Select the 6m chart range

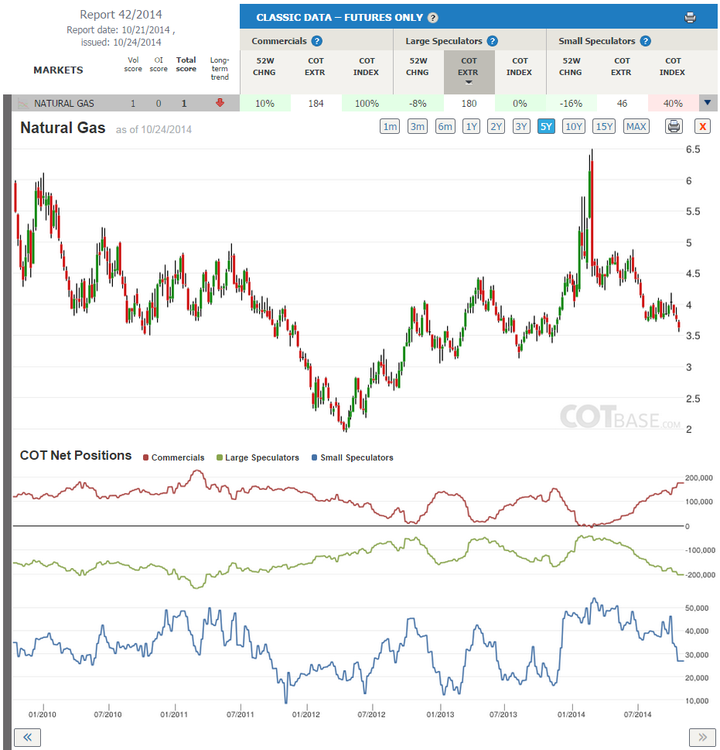tap(445, 126)
